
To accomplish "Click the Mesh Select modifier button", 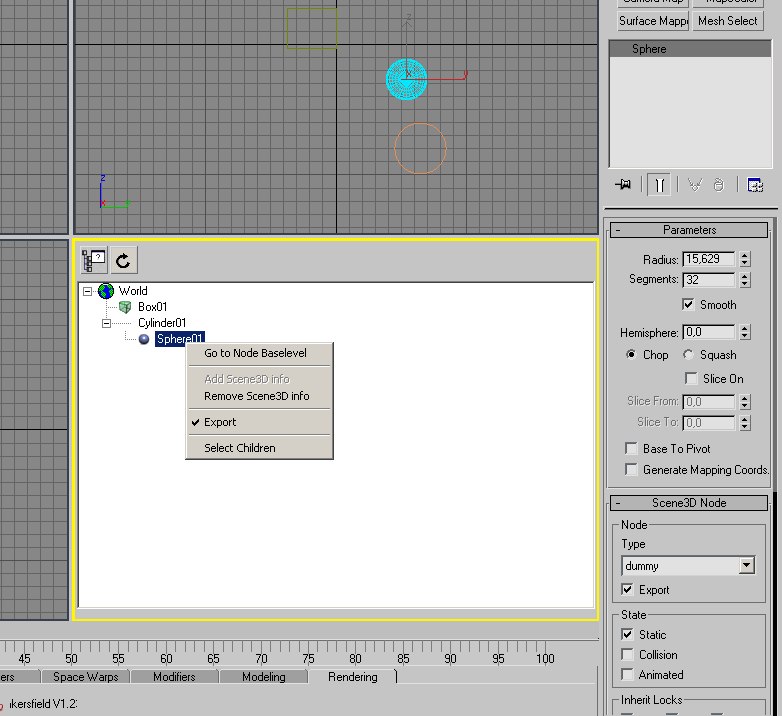I will (727, 21).
